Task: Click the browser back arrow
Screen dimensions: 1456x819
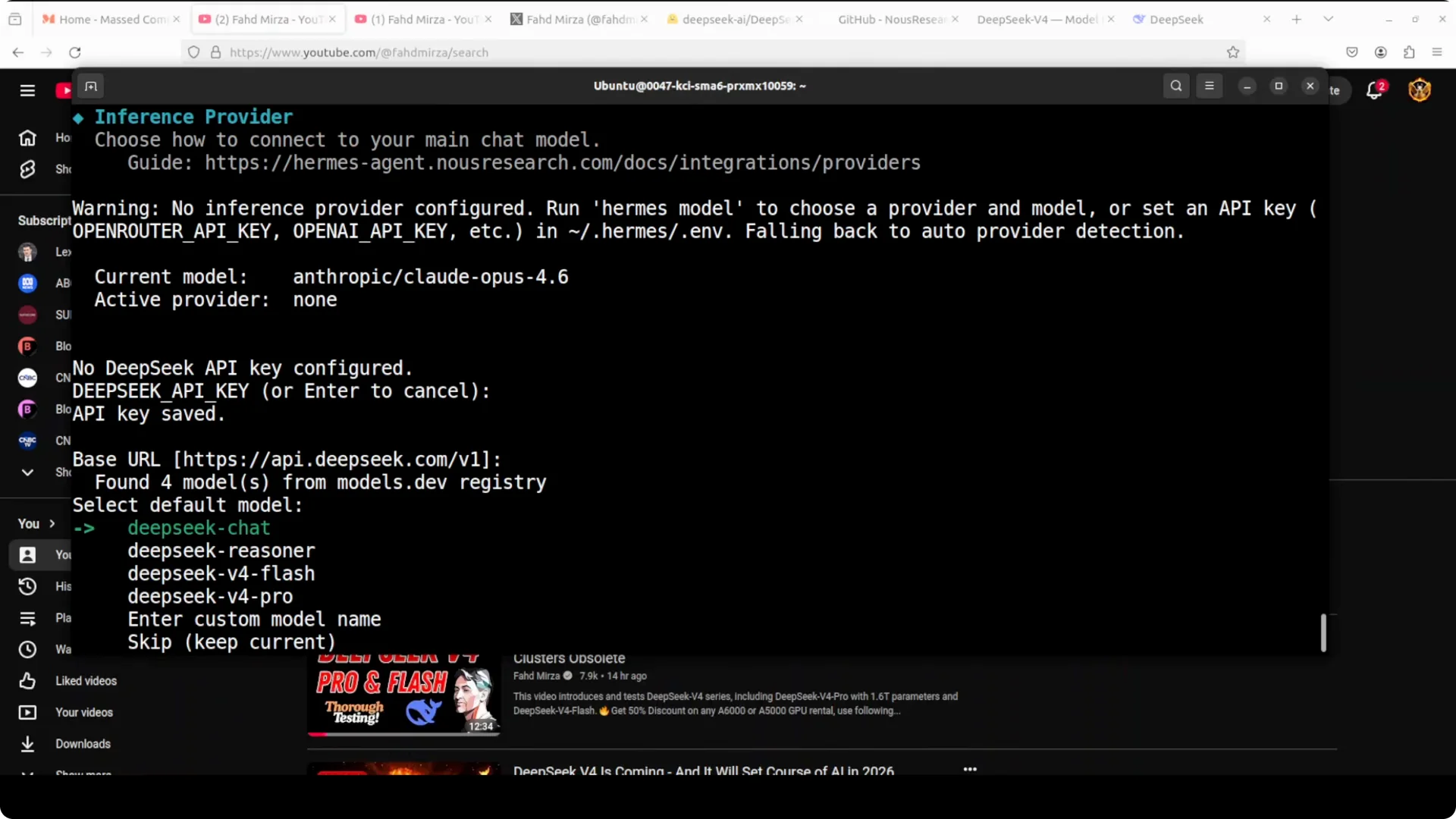Action: pos(18,52)
